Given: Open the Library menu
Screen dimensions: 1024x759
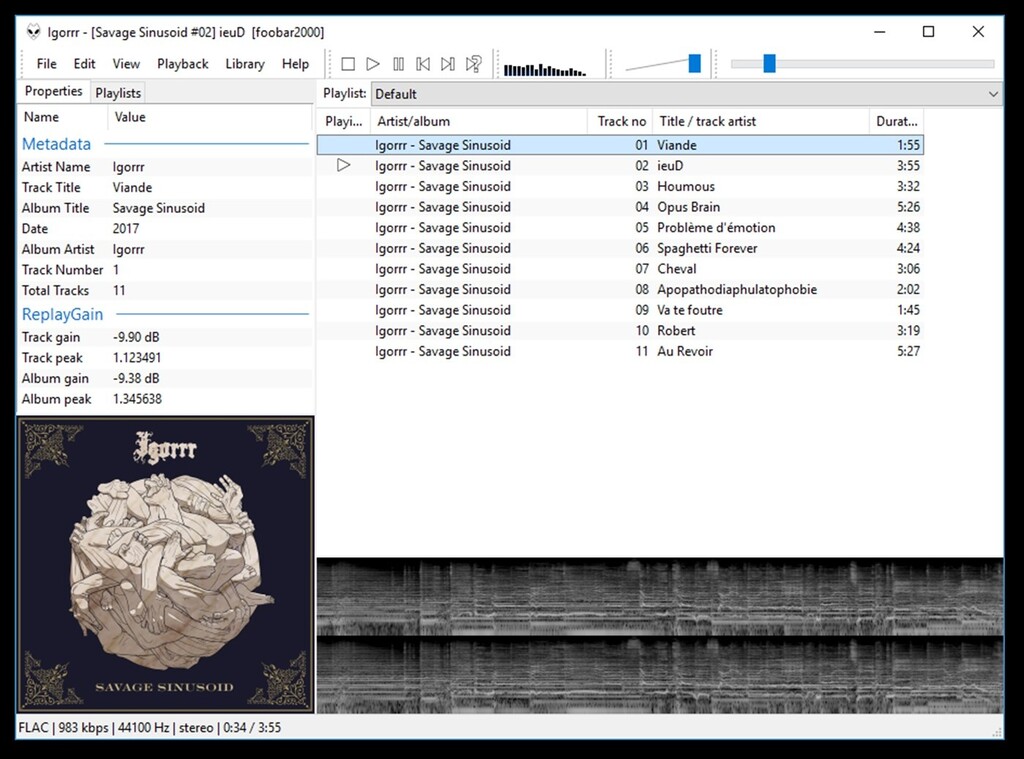Looking at the screenshot, I should pos(245,63).
